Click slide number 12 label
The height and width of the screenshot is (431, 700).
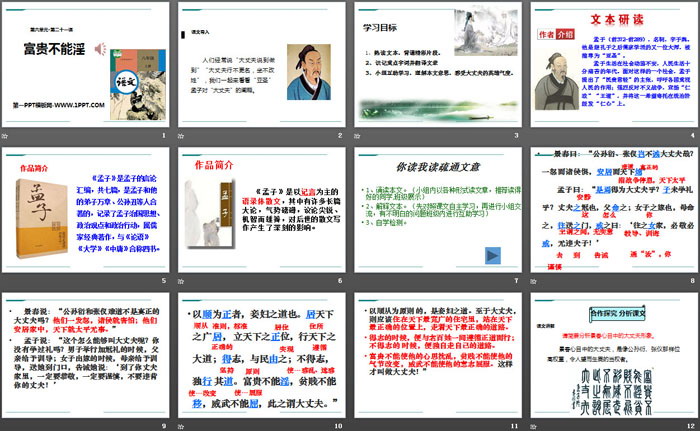coord(691,426)
